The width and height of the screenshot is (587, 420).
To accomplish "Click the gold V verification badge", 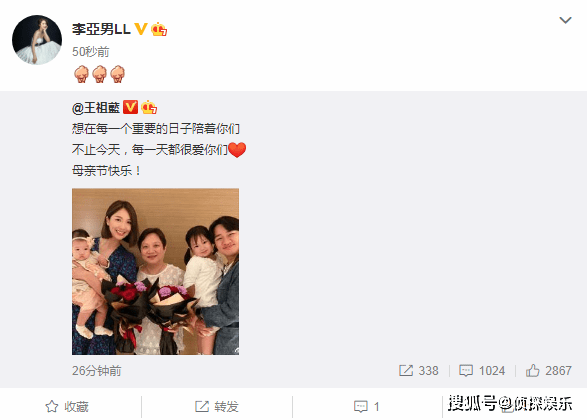I will pyautogui.click(x=140, y=29).
